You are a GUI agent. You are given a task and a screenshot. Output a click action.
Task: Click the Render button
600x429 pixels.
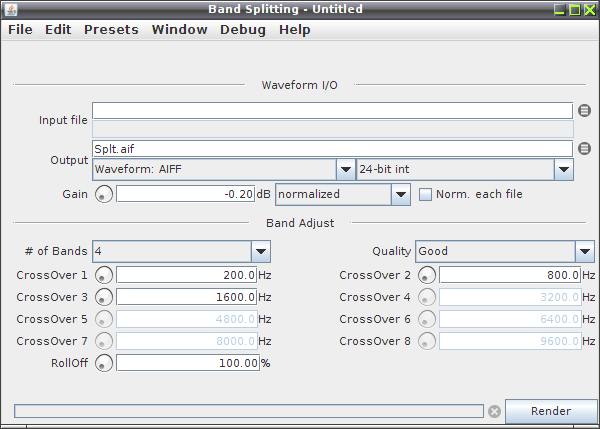(x=551, y=411)
